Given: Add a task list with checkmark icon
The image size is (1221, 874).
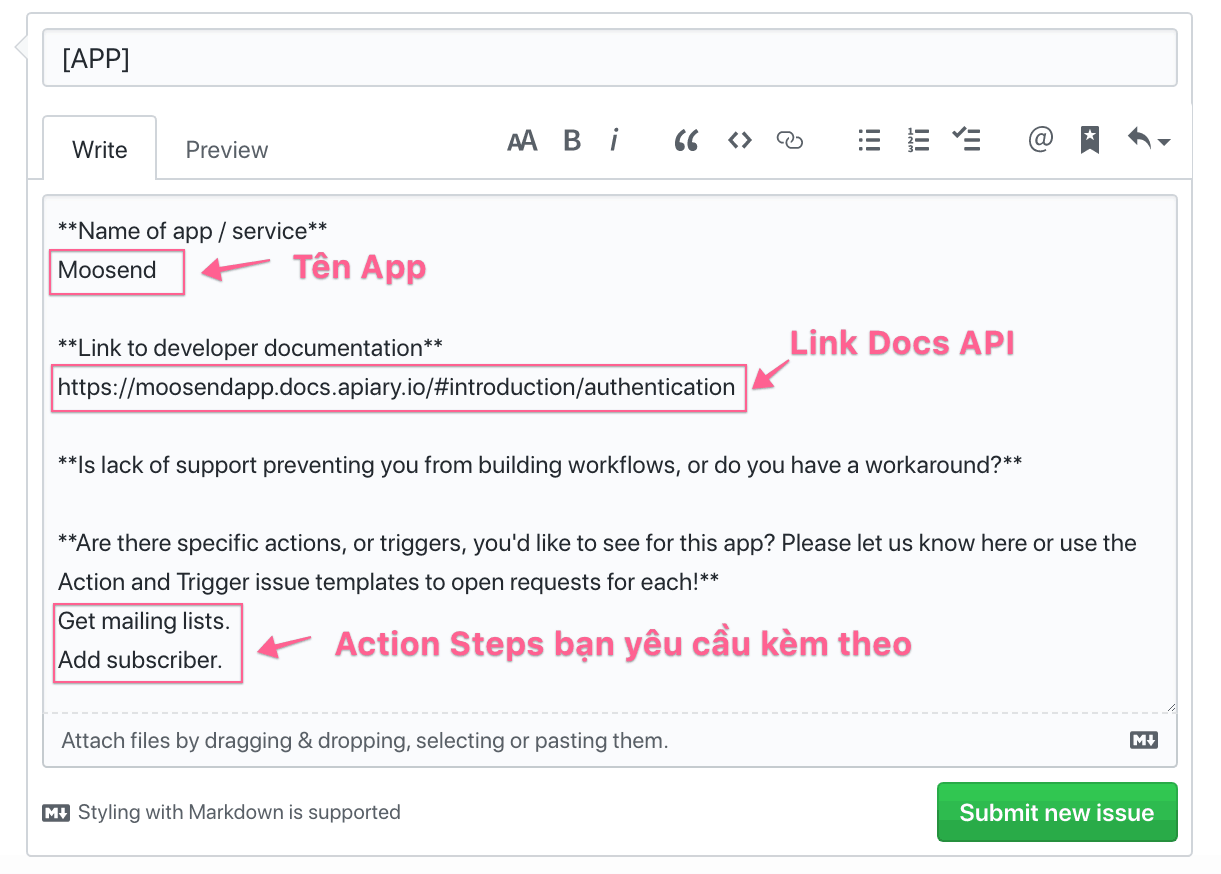Looking at the screenshot, I should click(x=966, y=140).
